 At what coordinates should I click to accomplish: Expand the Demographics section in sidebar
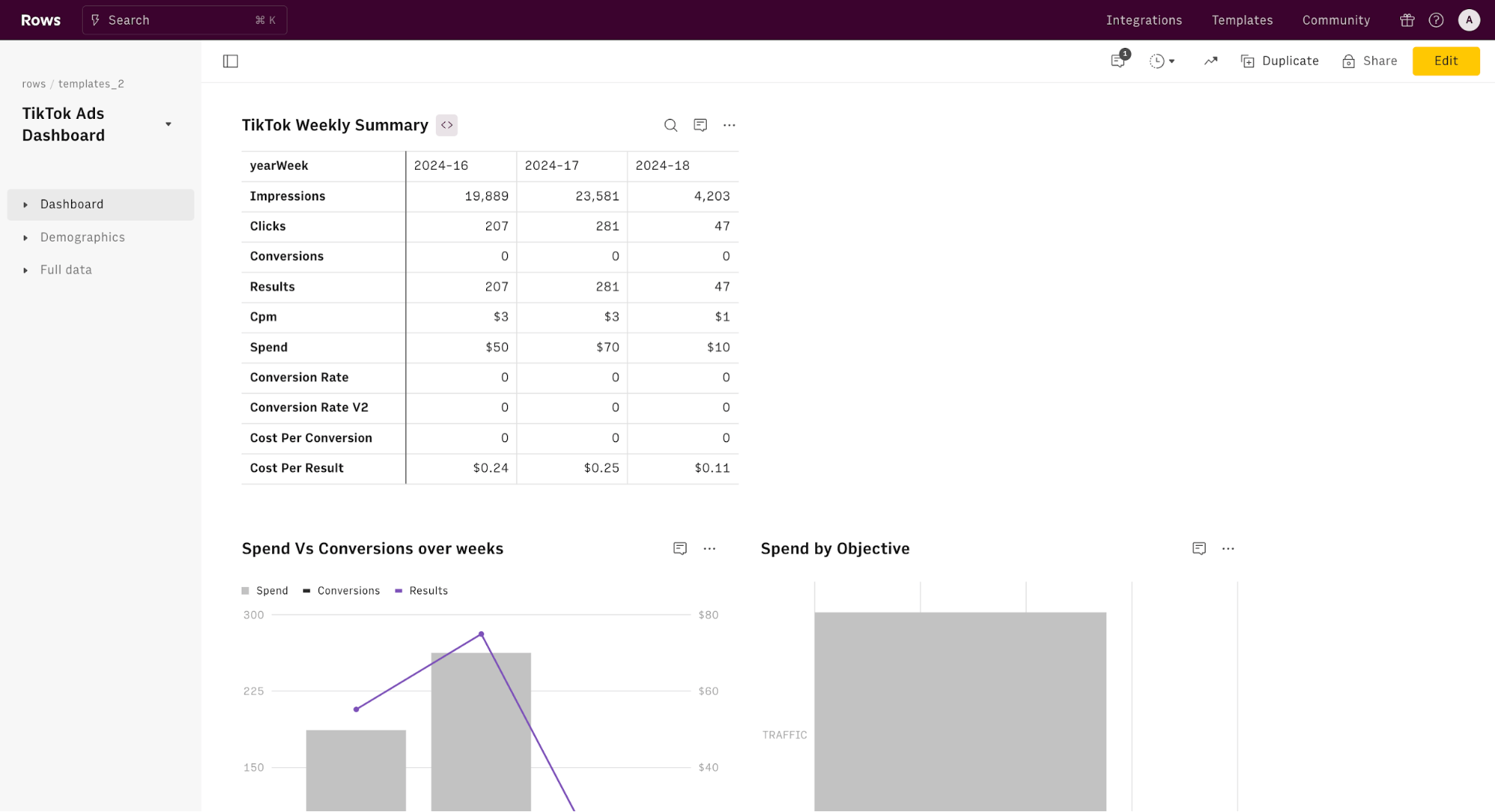25,237
